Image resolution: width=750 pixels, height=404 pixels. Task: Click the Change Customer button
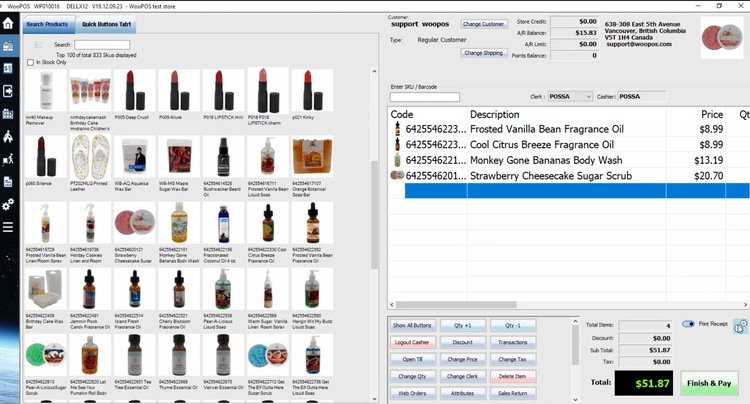(484, 24)
